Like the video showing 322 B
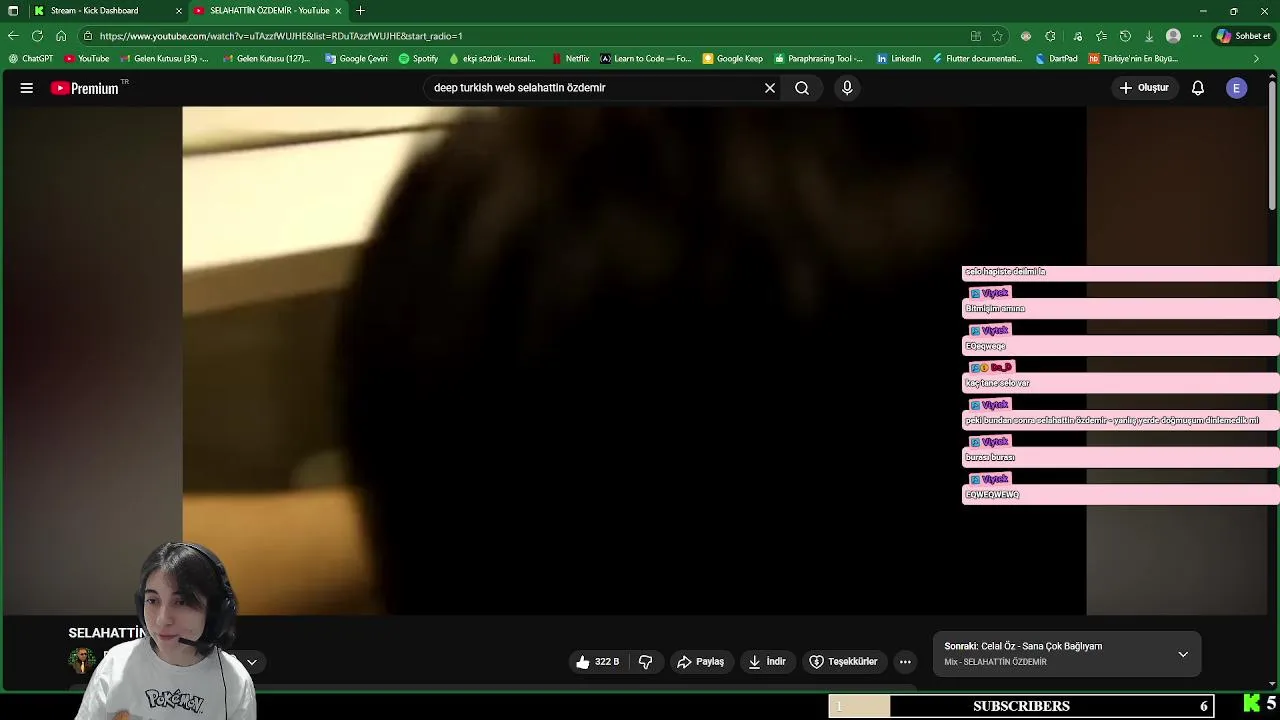The image size is (1280, 720). click(597, 662)
